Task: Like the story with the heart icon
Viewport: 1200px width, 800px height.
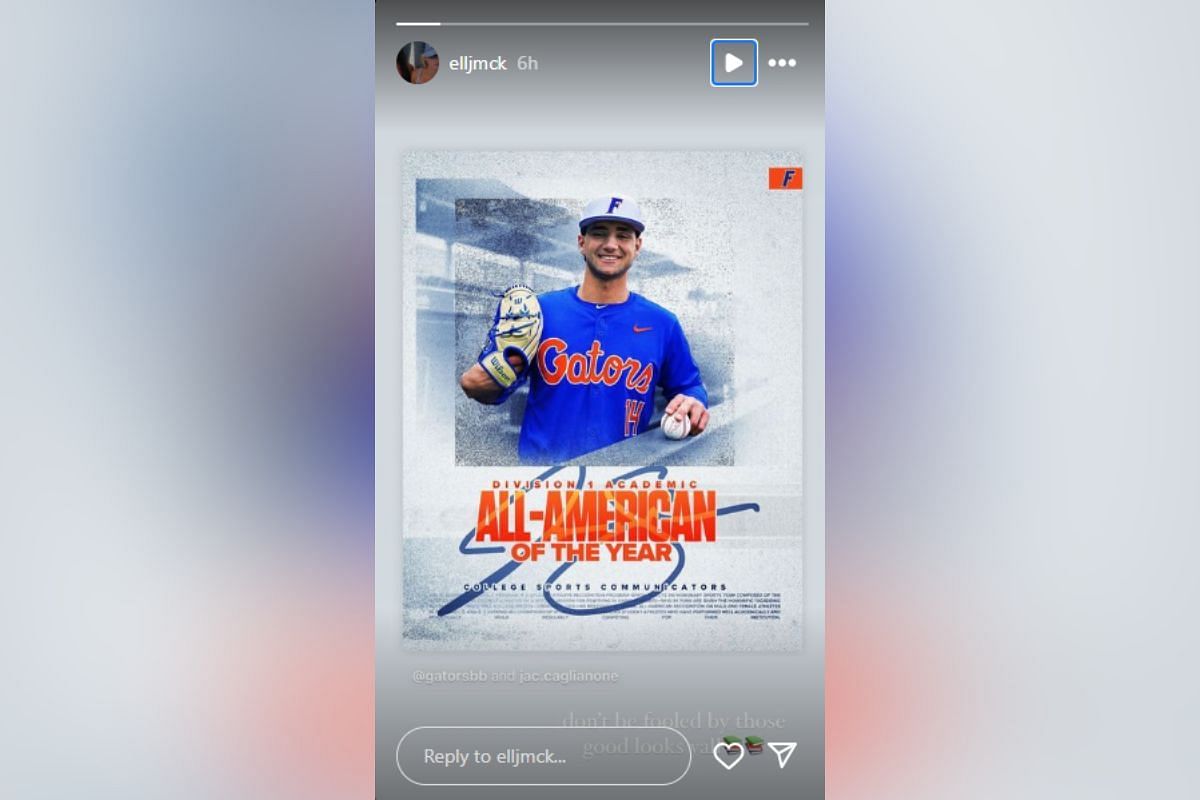Action: [x=728, y=755]
